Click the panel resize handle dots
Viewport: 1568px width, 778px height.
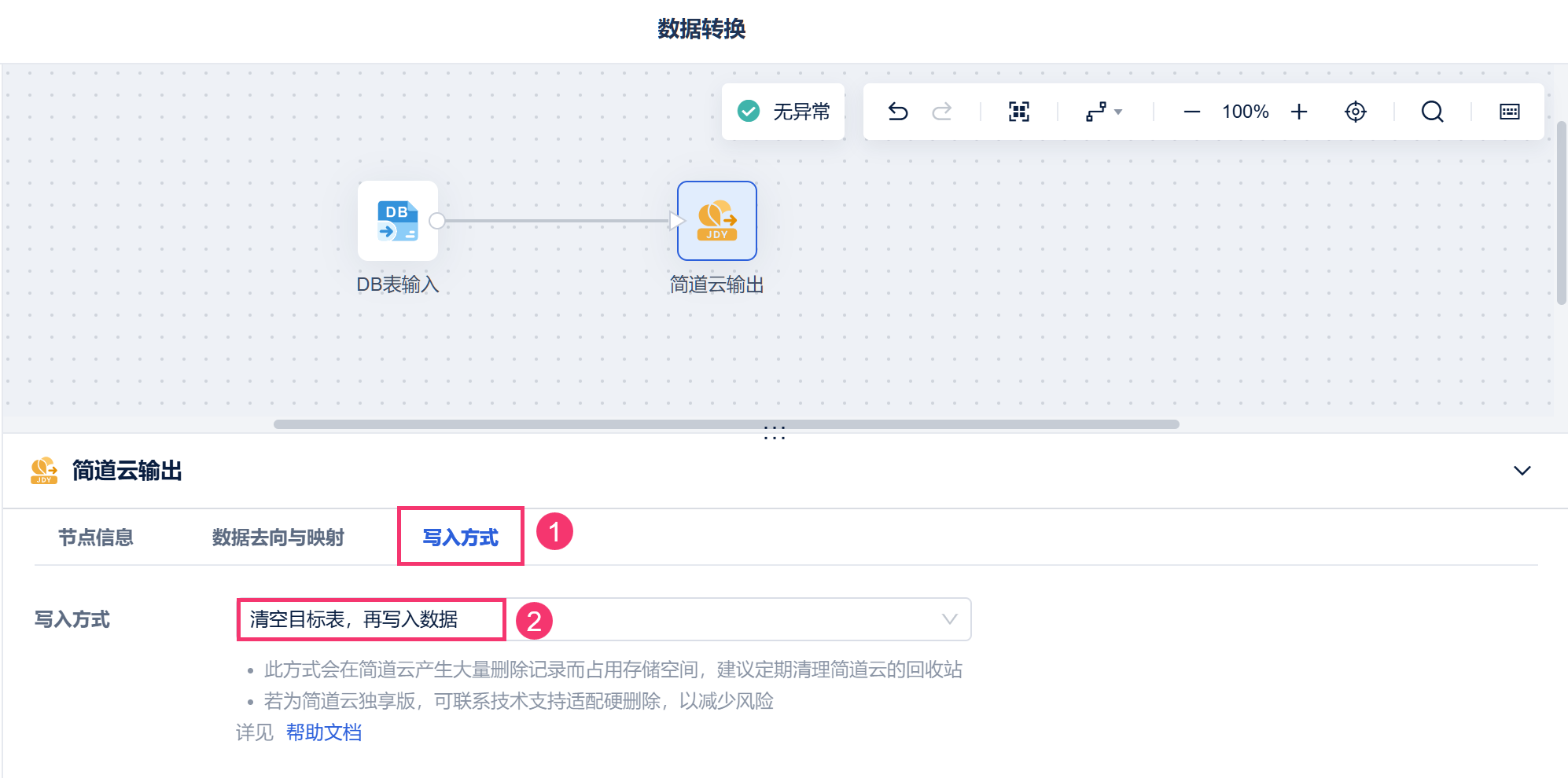coord(775,433)
